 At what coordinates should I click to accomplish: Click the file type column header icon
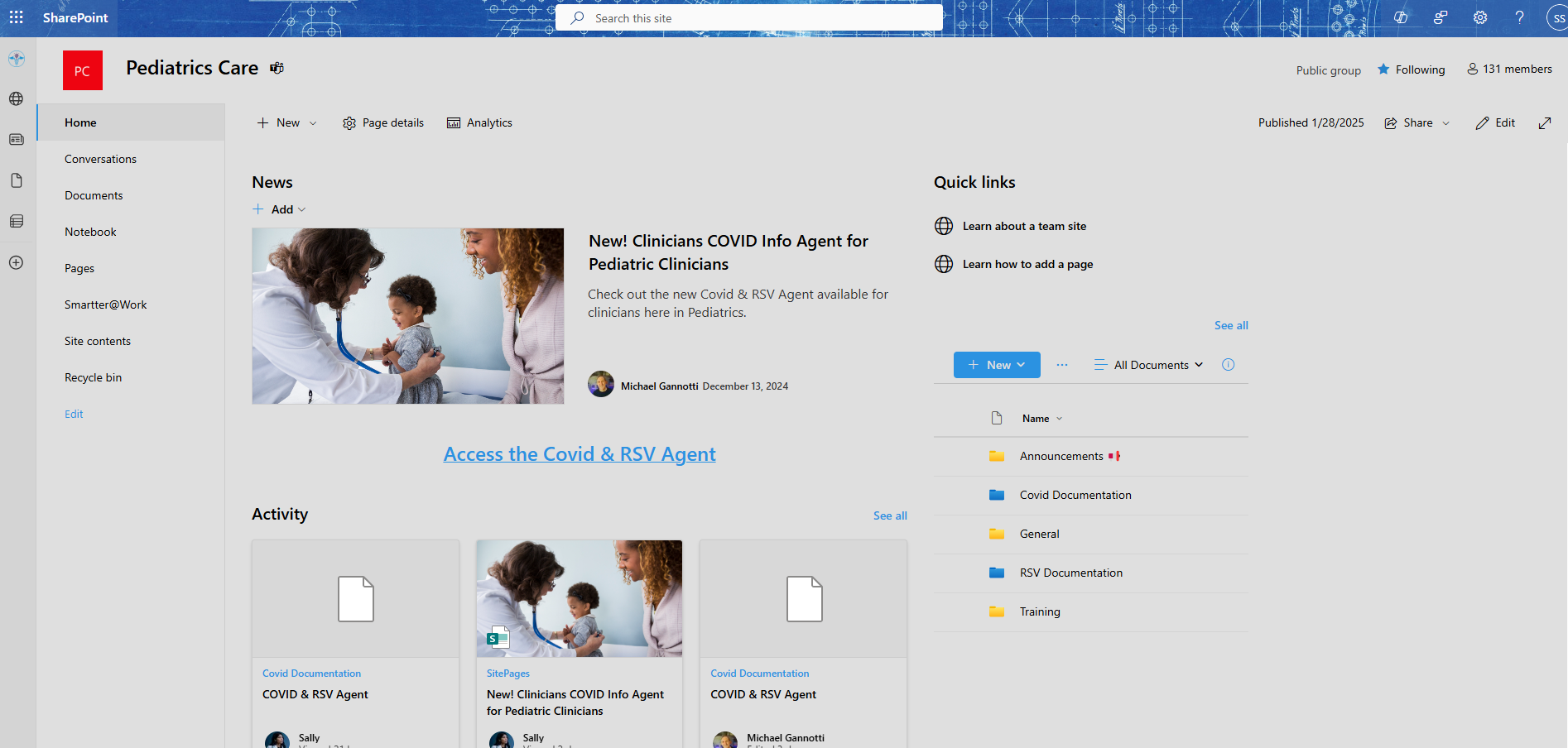(997, 419)
